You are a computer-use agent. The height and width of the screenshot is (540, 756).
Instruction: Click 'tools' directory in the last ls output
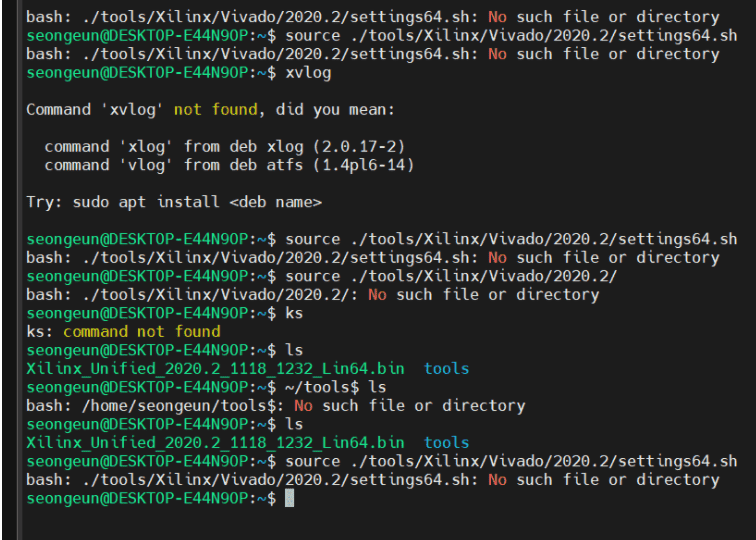click(x=446, y=443)
